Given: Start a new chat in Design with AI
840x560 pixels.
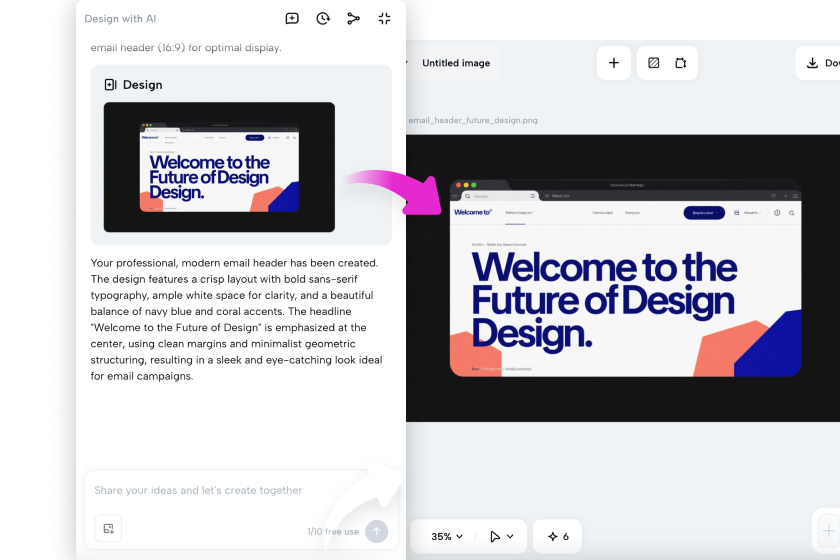Looking at the screenshot, I should click(292, 19).
